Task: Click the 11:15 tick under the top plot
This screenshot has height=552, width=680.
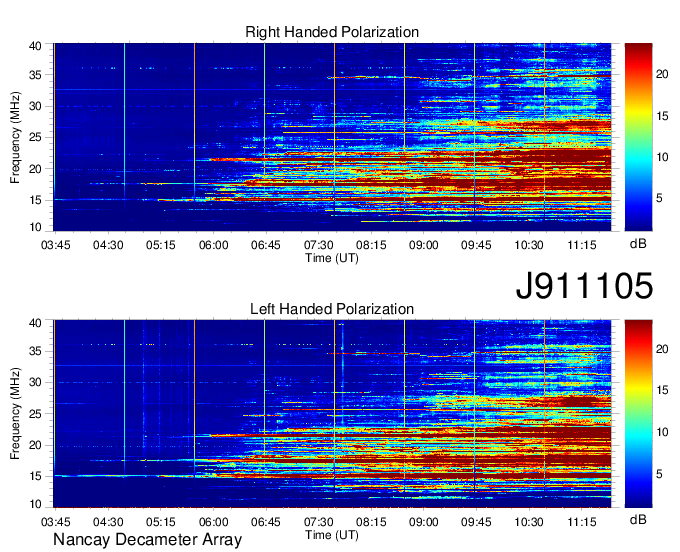Action: point(582,245)
